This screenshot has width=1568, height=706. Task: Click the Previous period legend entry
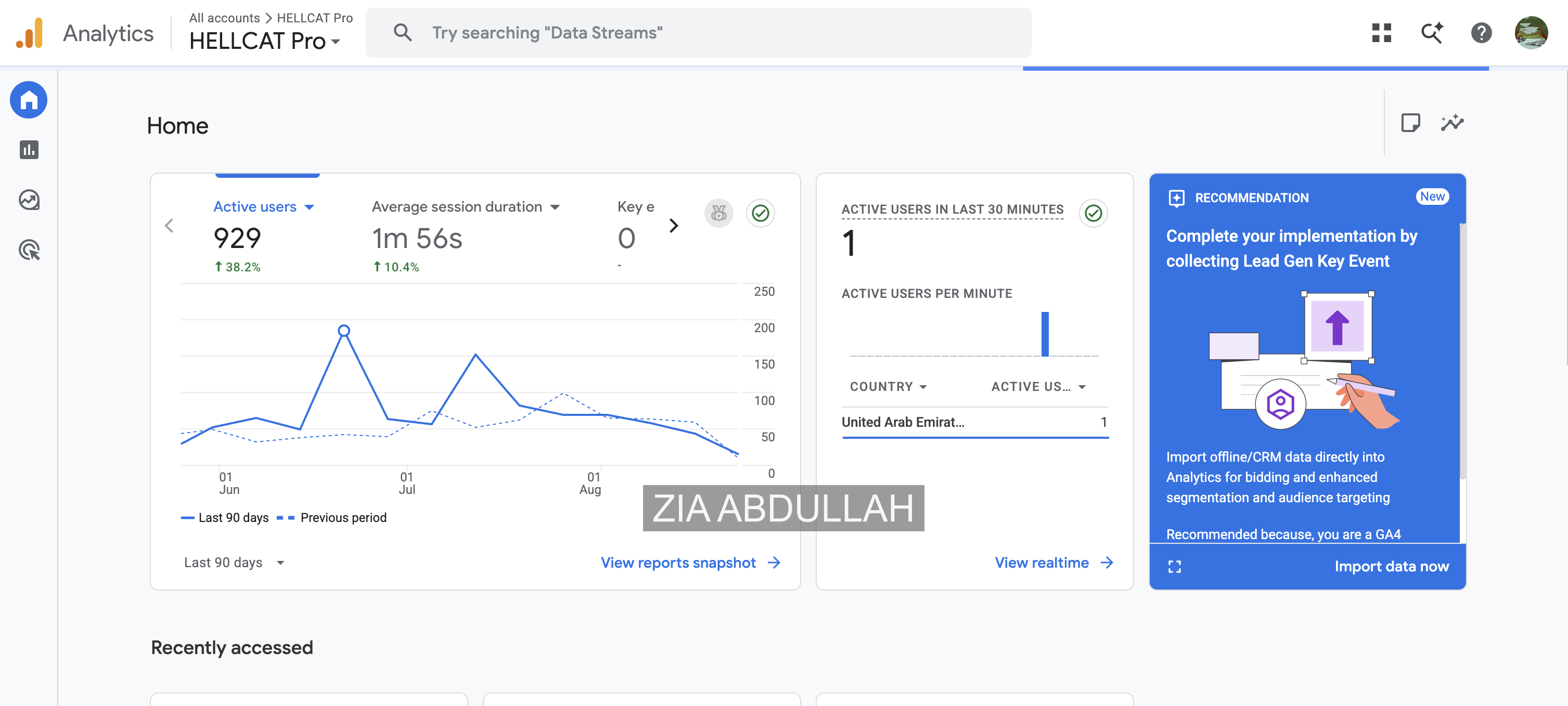[x=331, y=517]
